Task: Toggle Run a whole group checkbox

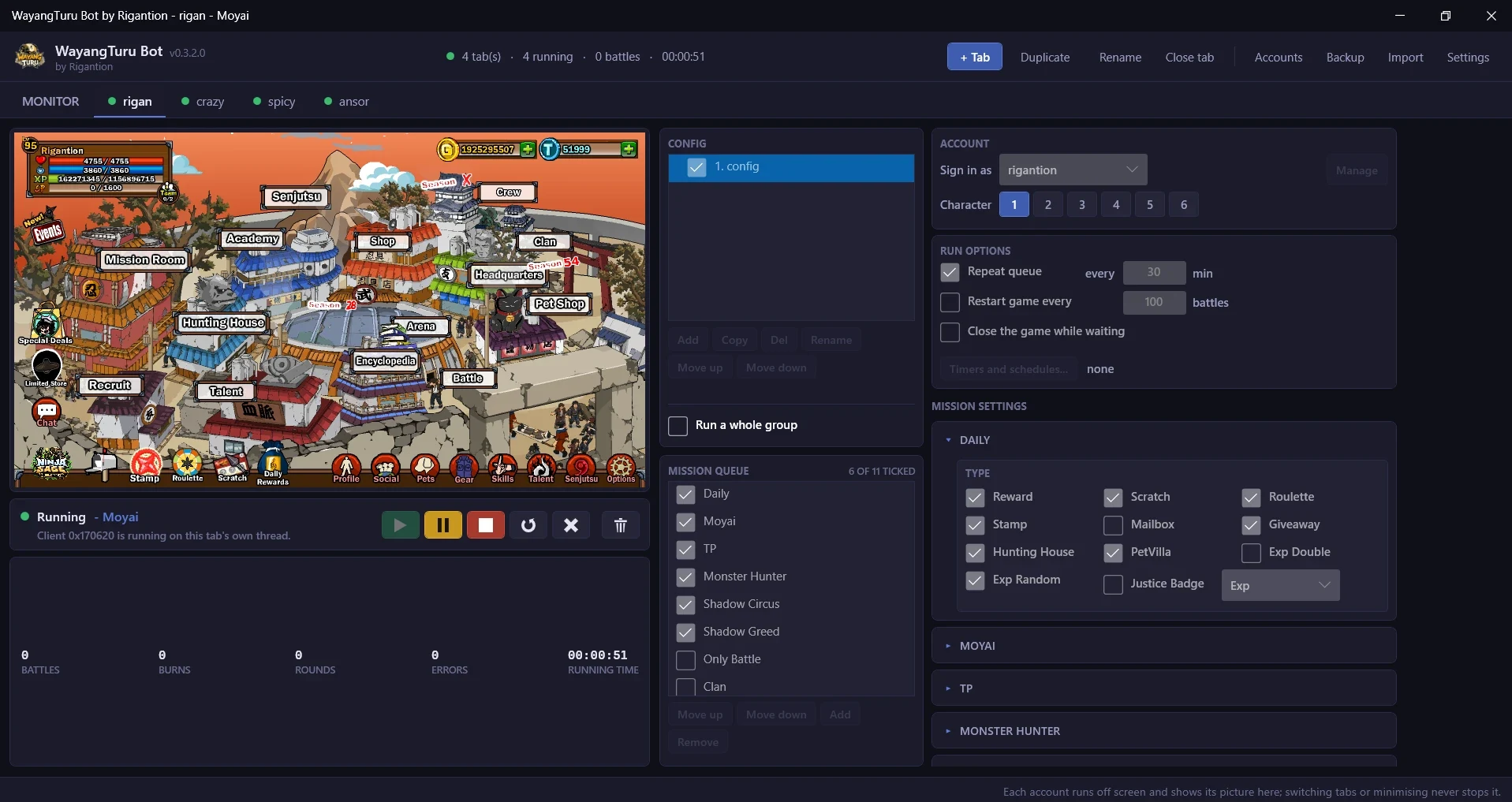Action: [x=678, y=426]
